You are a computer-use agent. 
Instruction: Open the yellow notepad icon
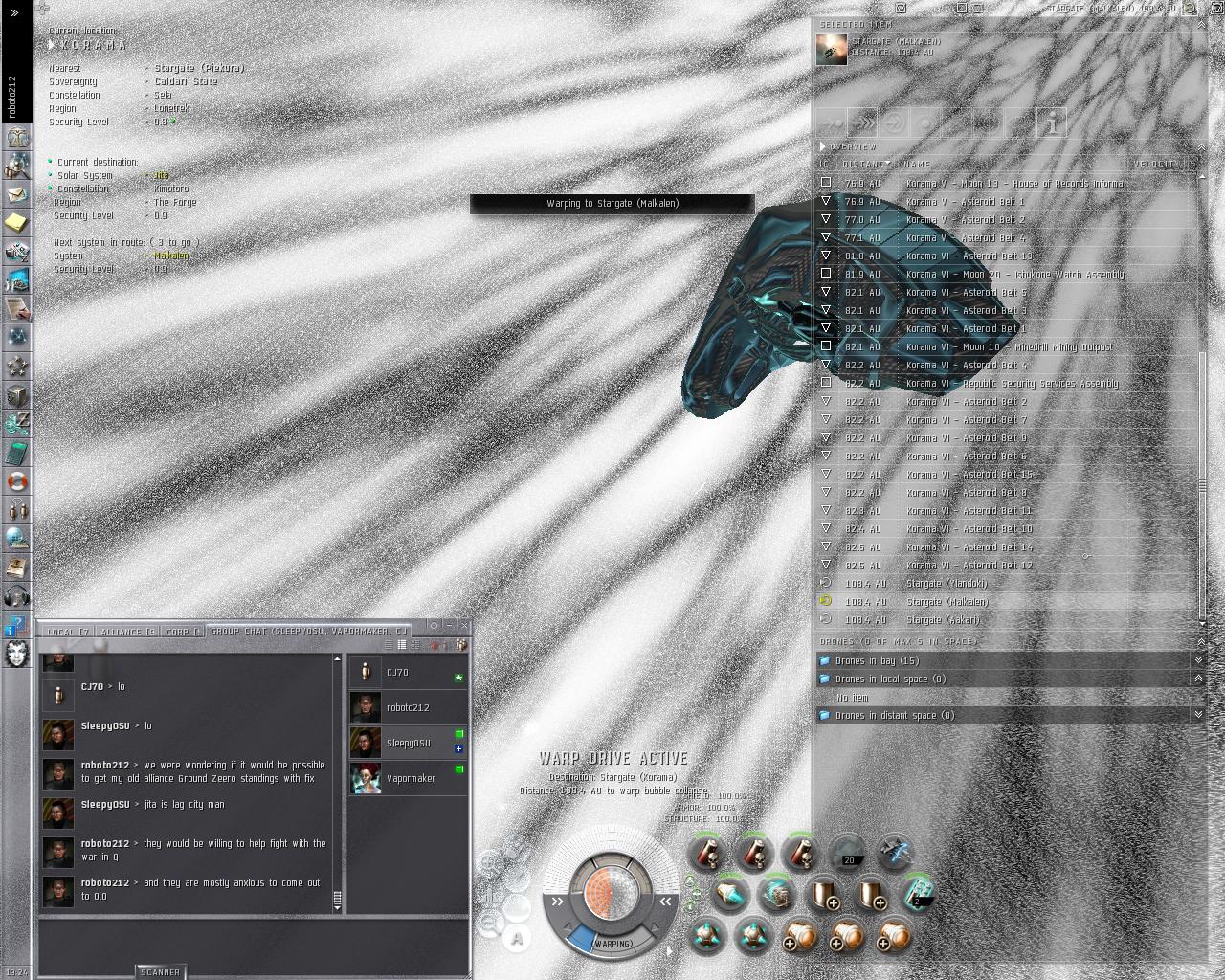point(16,223)
